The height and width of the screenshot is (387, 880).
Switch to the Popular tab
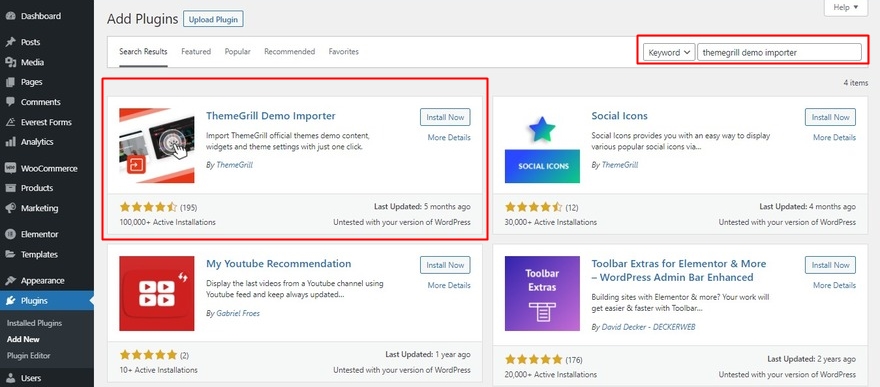pyautogui.click(x=237, y=52)
